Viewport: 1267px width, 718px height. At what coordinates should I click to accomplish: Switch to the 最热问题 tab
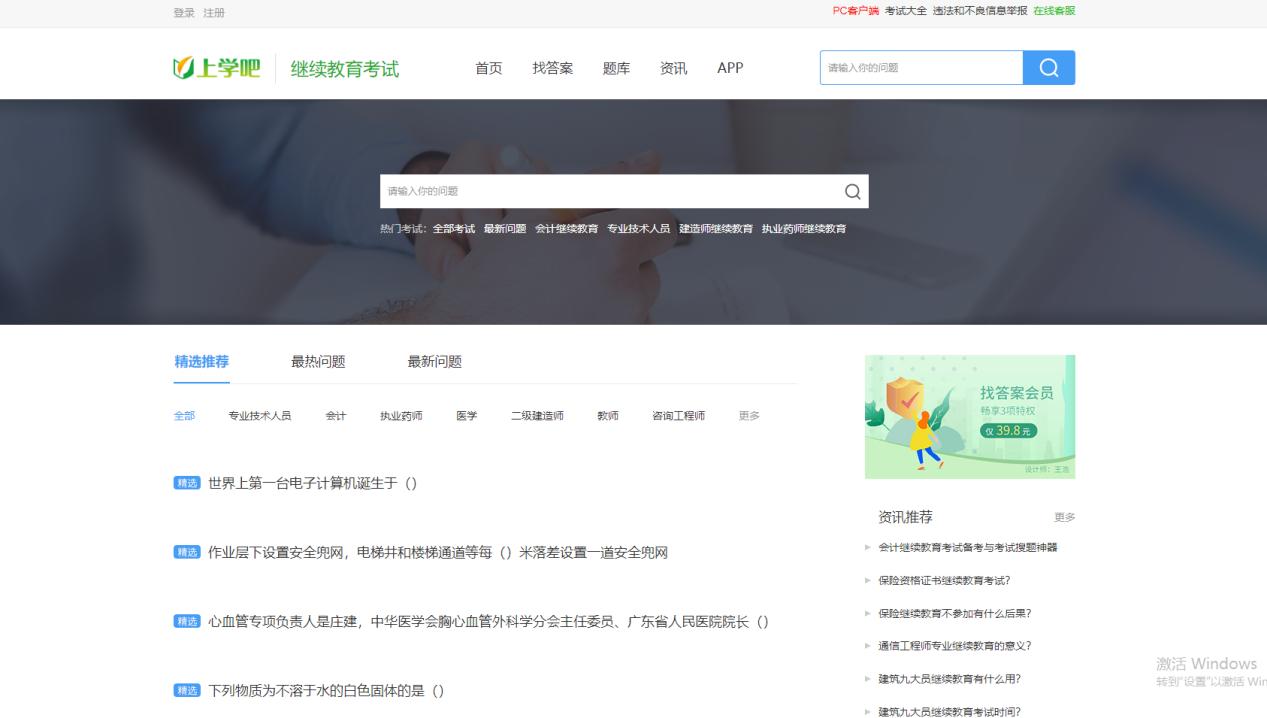tap(319, 361)
